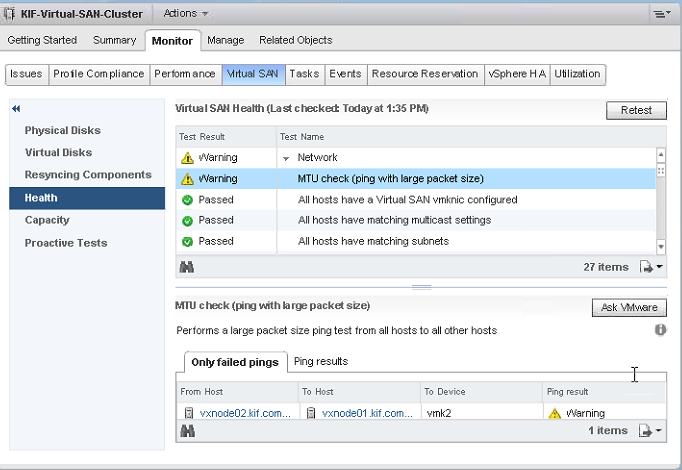Open the Actions dropdown menu
682x470 pixels.
point(185,13)
